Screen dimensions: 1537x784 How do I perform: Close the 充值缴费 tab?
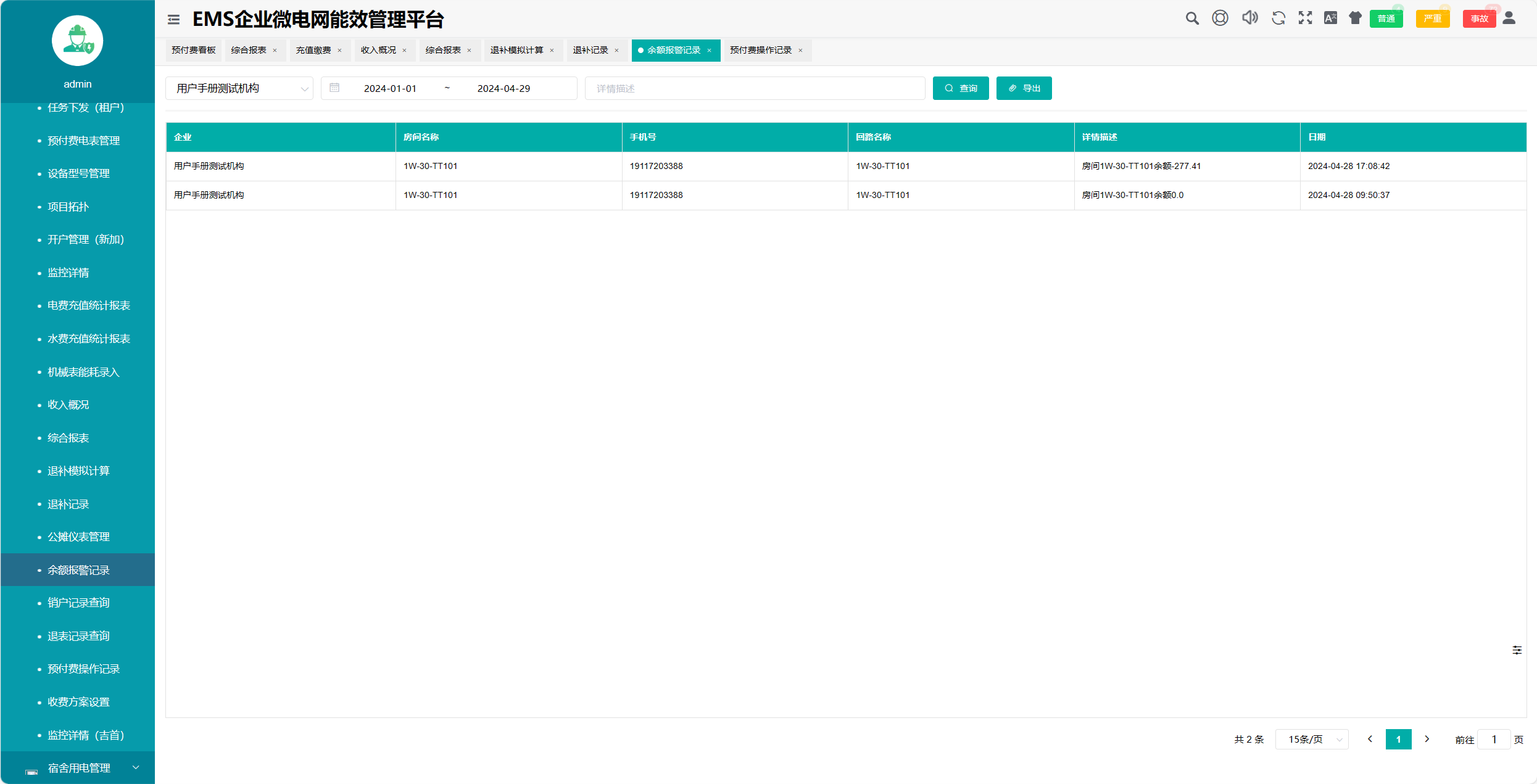(339, 51)
